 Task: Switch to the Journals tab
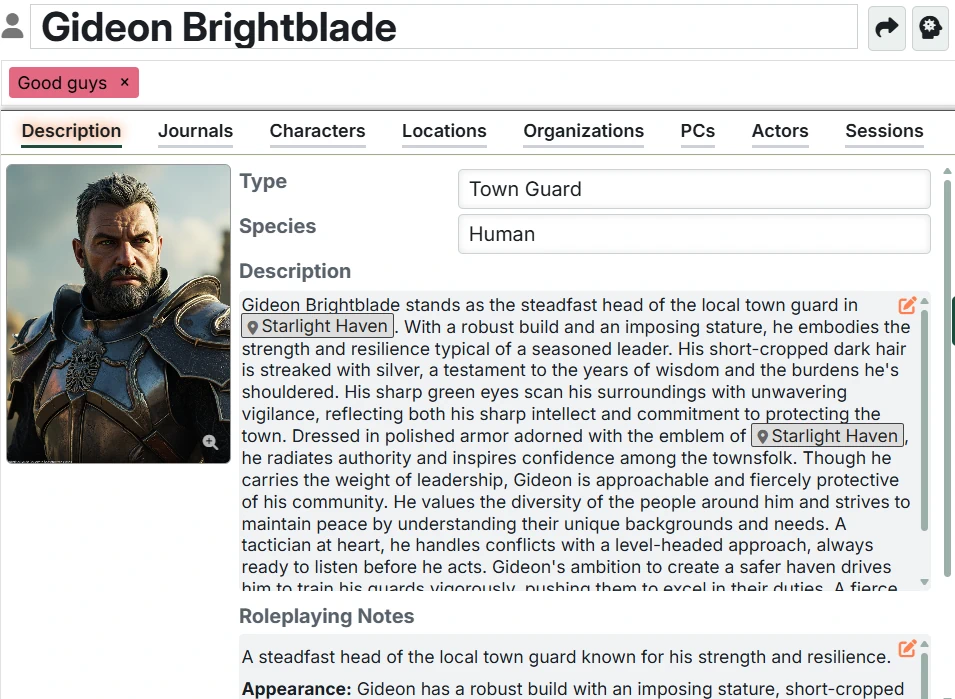tap(195, 131)
